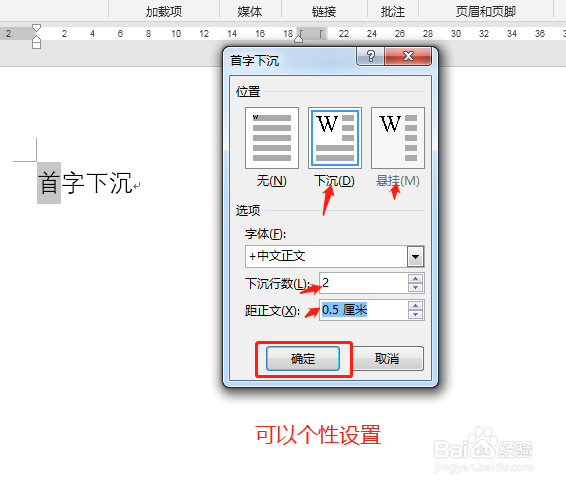Viewport: 566px width, 487px height.
Task: Increase 距正文 distance with up arrow
Action: (415, 305)
